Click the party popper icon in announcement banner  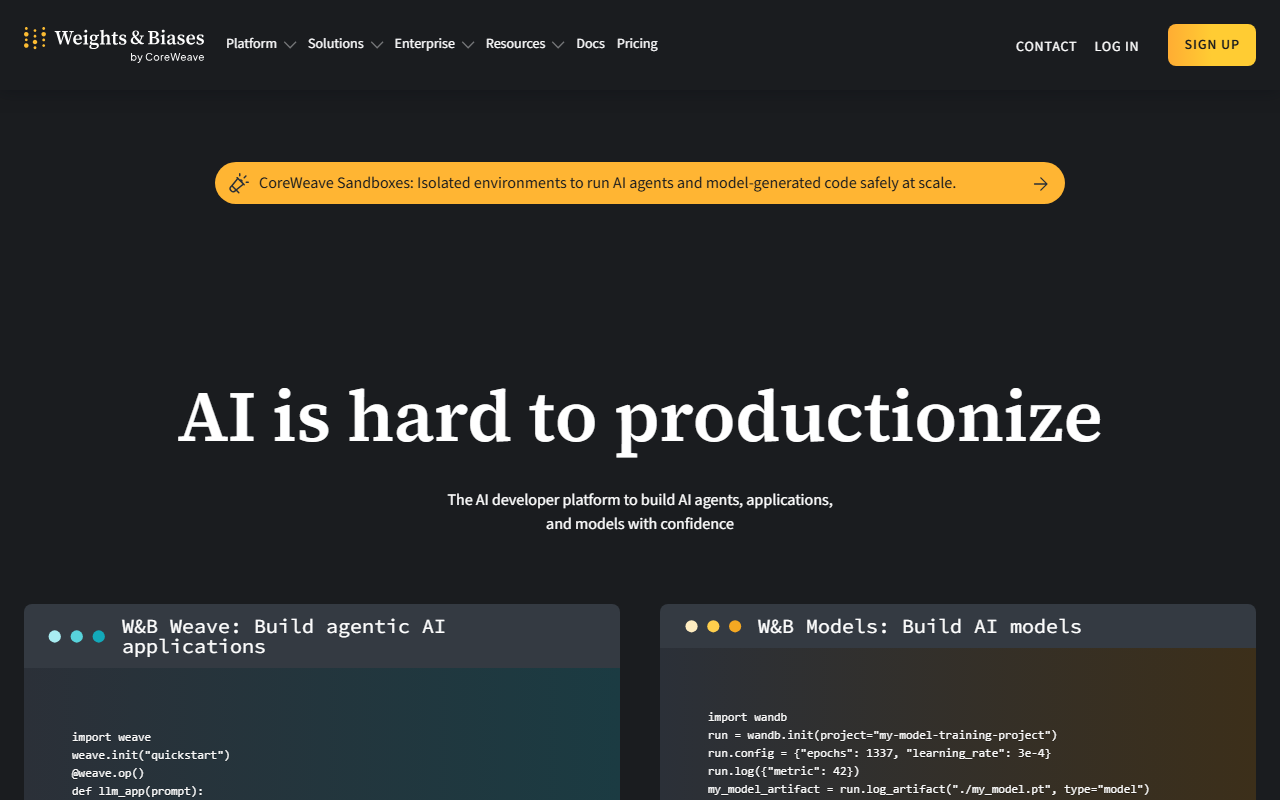(239, 183)
